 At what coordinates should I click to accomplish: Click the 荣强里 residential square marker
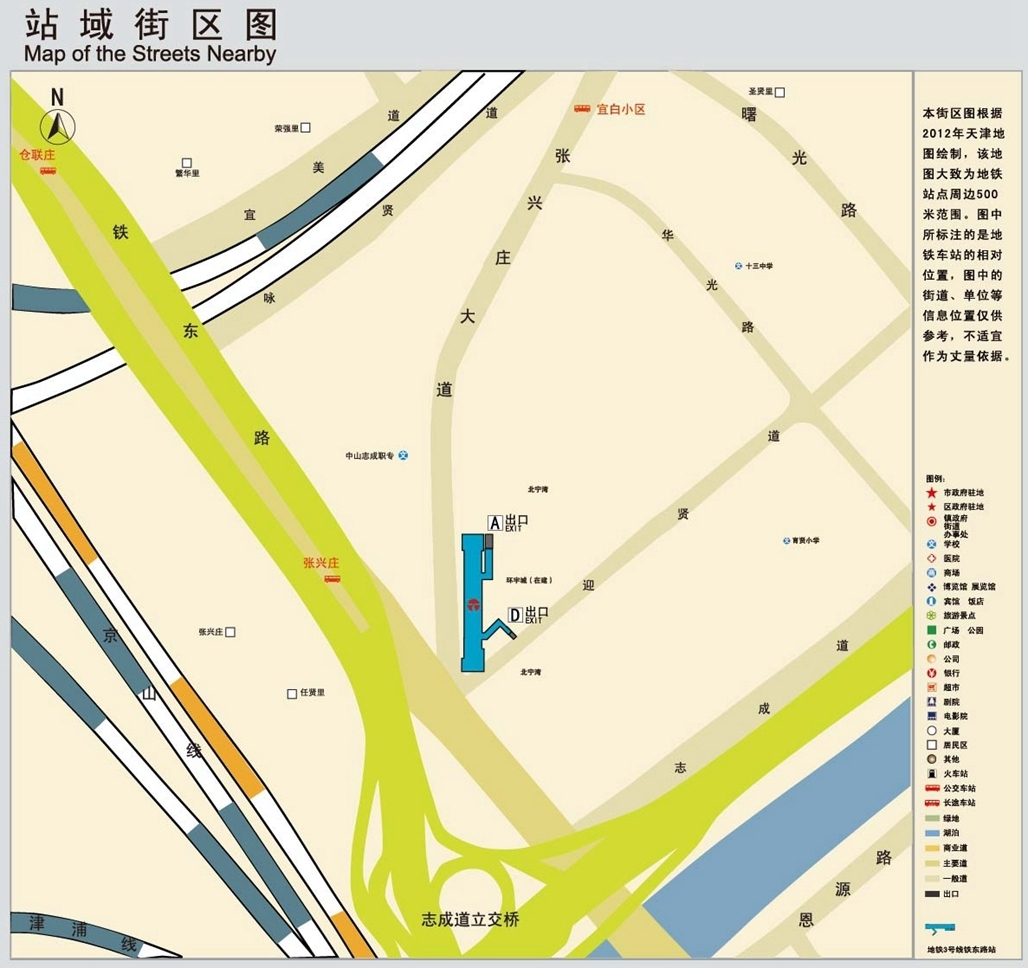coord(306,128)
